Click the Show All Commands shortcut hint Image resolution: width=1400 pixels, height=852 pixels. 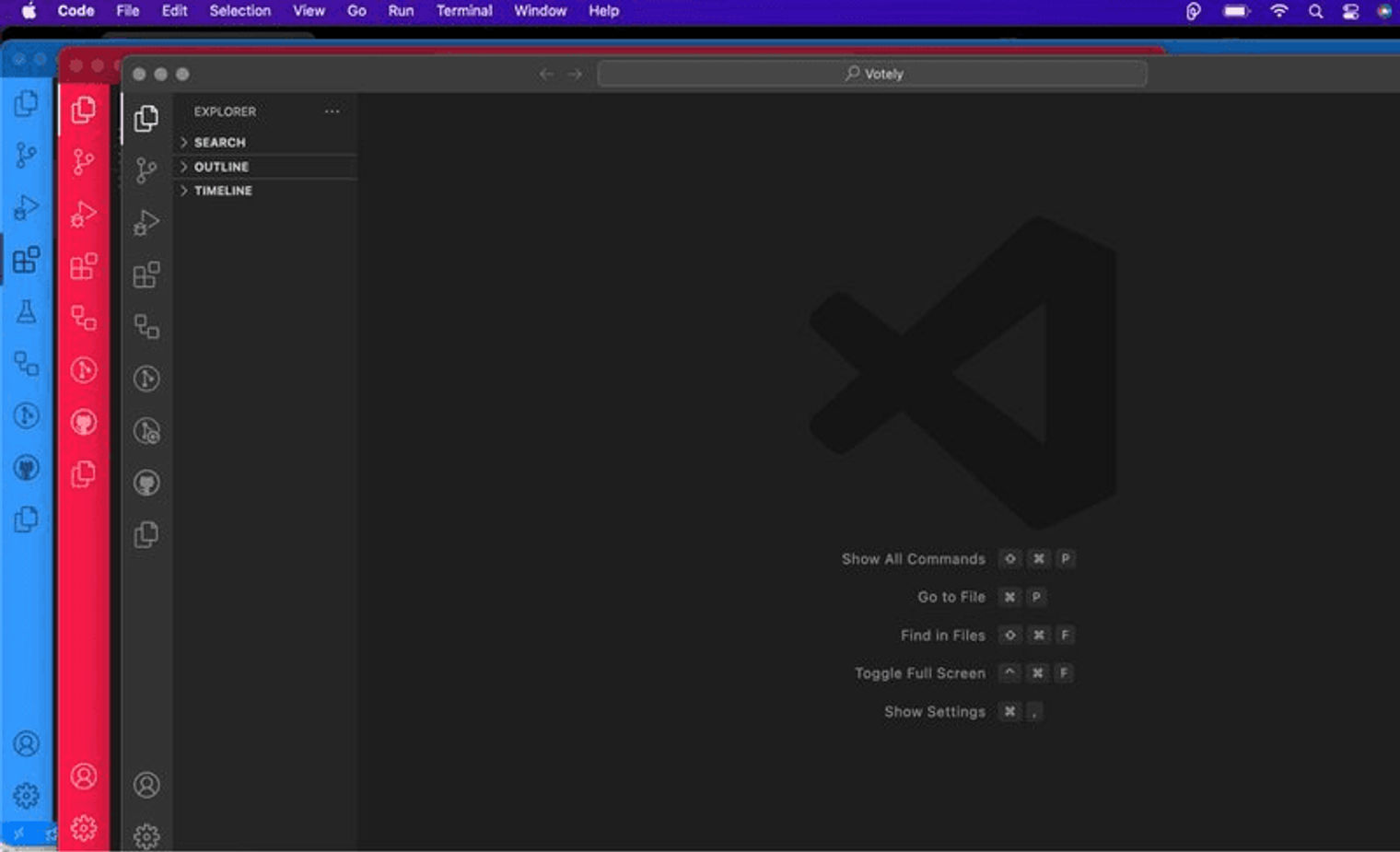pos(958,559)
